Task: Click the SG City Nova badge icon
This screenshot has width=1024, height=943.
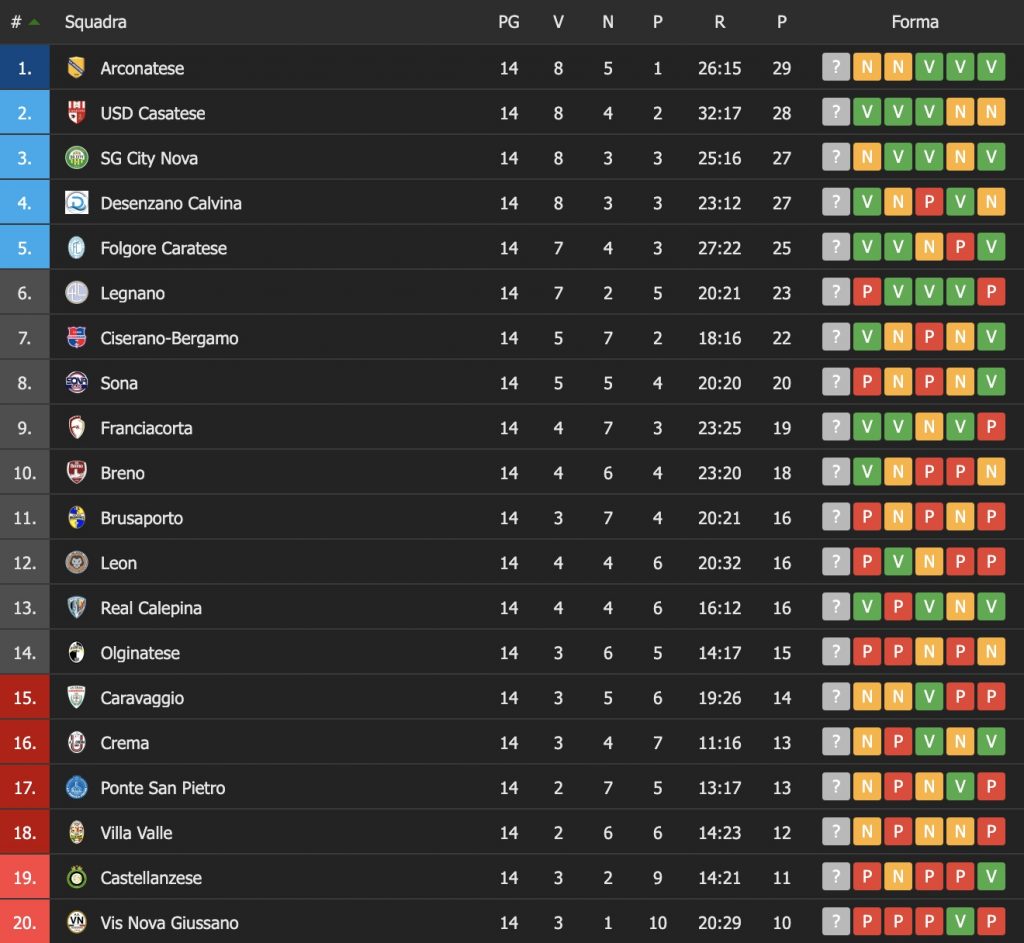Action: (76, 158)
